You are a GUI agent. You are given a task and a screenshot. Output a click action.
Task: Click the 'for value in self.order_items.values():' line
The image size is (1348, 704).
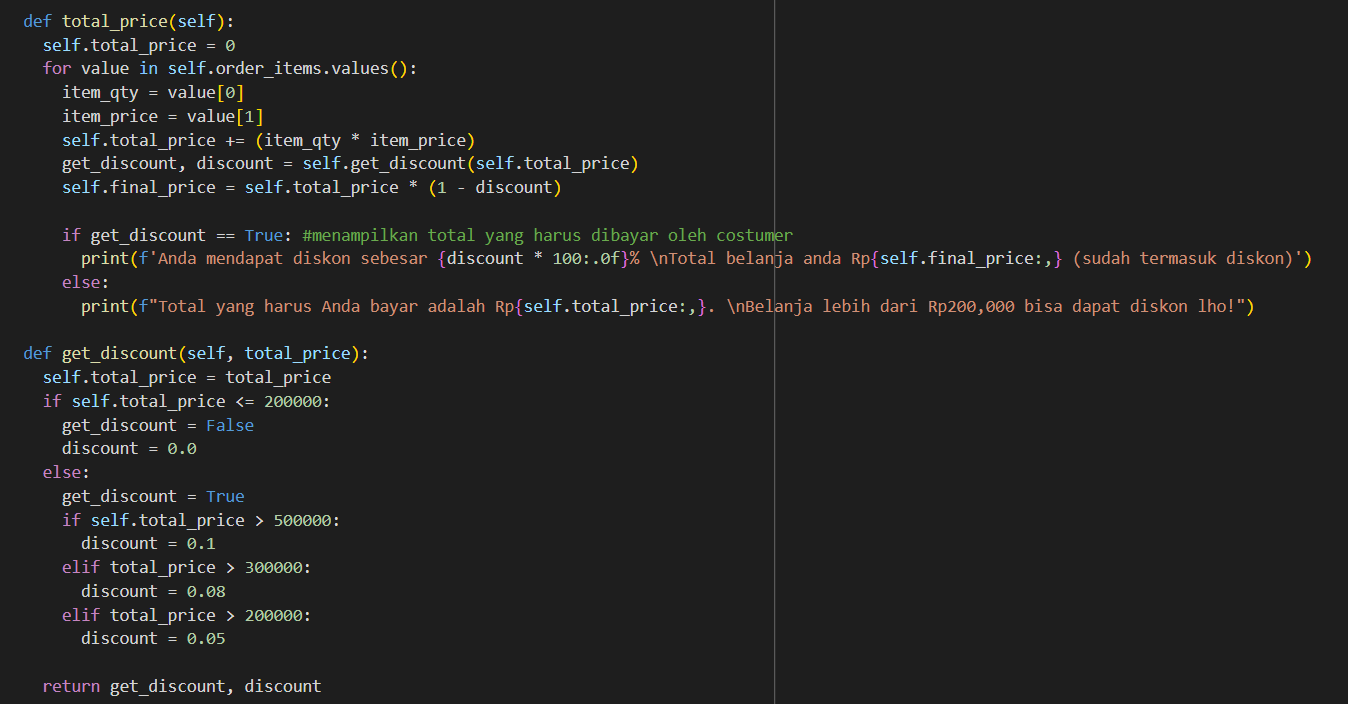(230, 69)
